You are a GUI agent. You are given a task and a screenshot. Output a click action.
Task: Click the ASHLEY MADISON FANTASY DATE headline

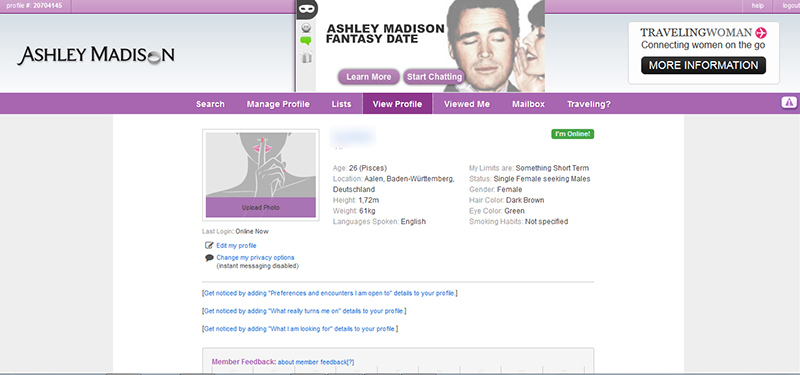click(x=385, y=34)
